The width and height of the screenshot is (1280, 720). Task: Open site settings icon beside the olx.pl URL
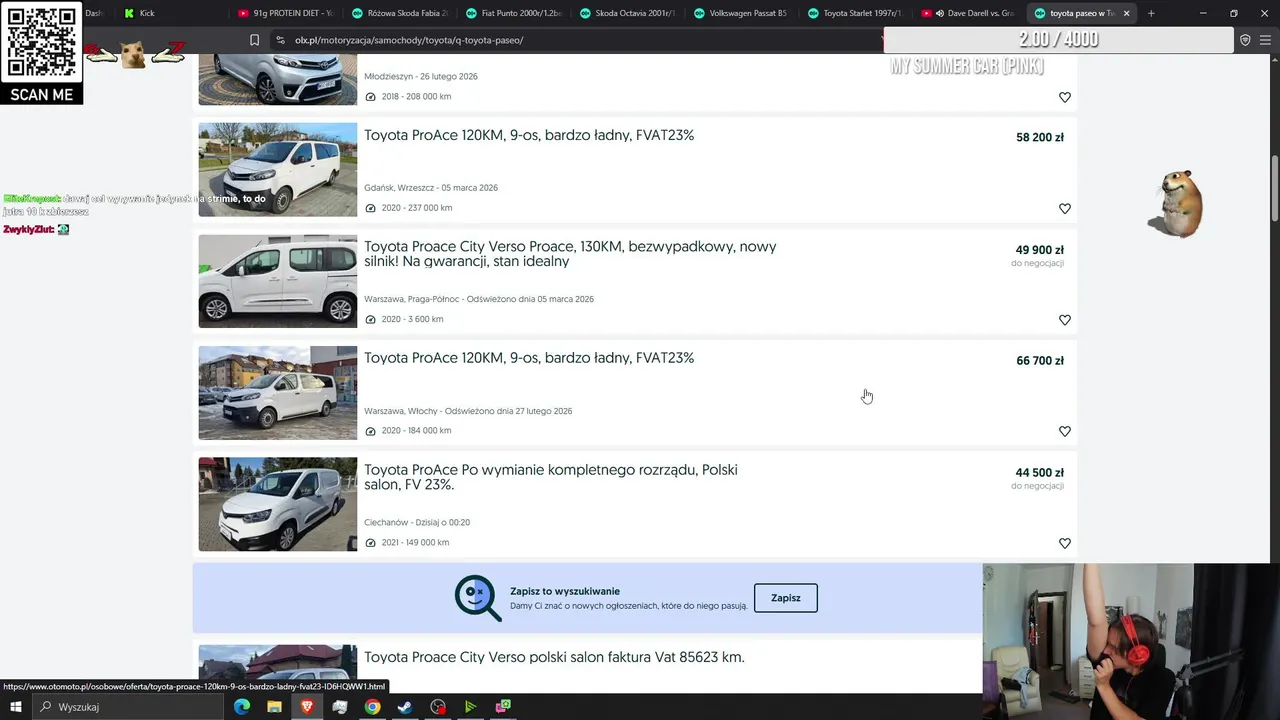click(279, 40)
